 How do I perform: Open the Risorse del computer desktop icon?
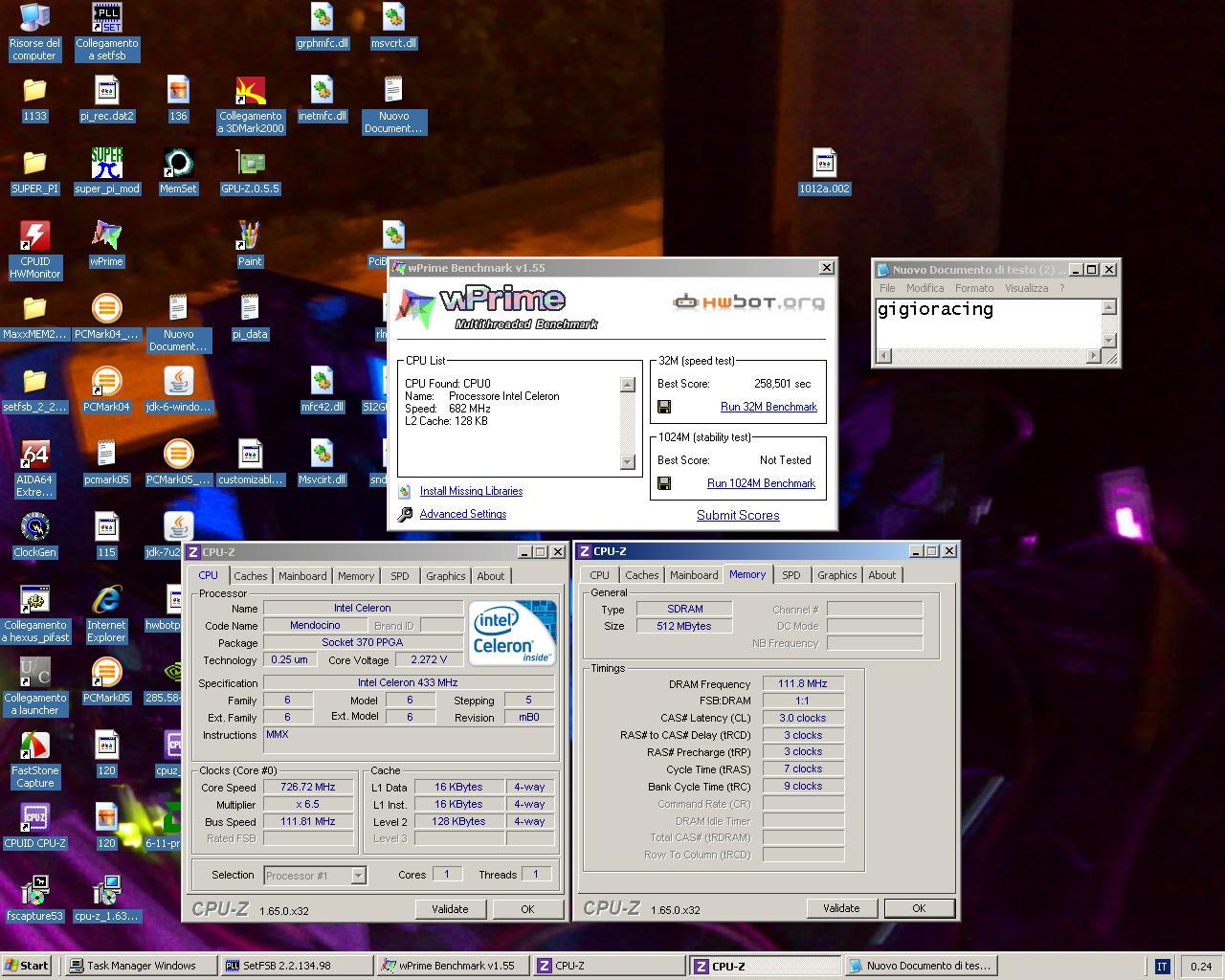[34, 32]
